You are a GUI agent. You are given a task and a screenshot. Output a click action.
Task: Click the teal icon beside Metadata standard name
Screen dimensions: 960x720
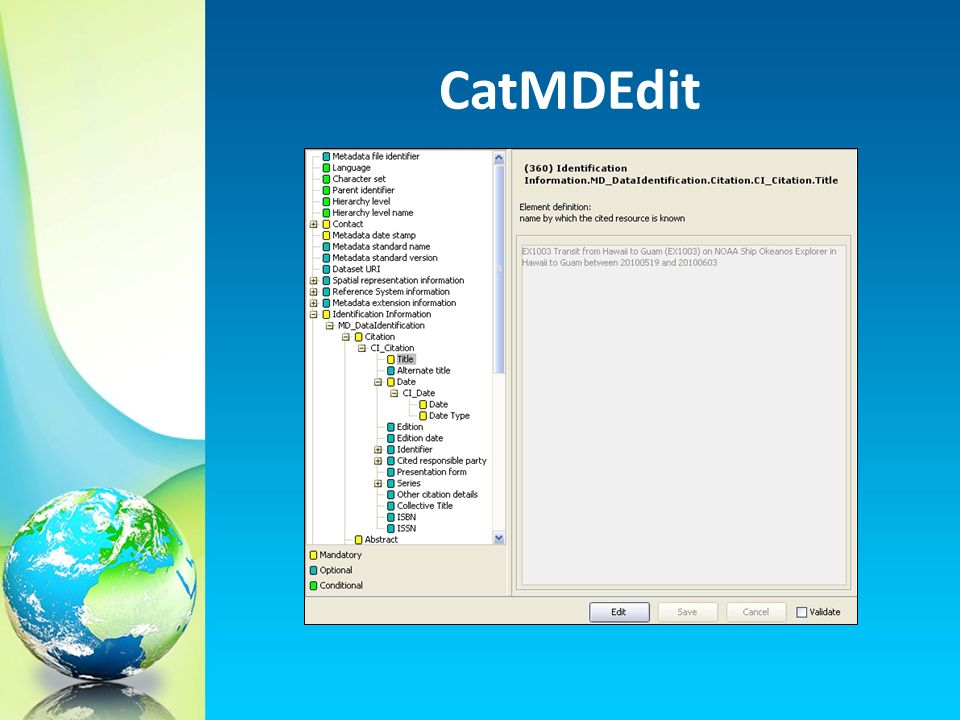(x=326, y=247)
